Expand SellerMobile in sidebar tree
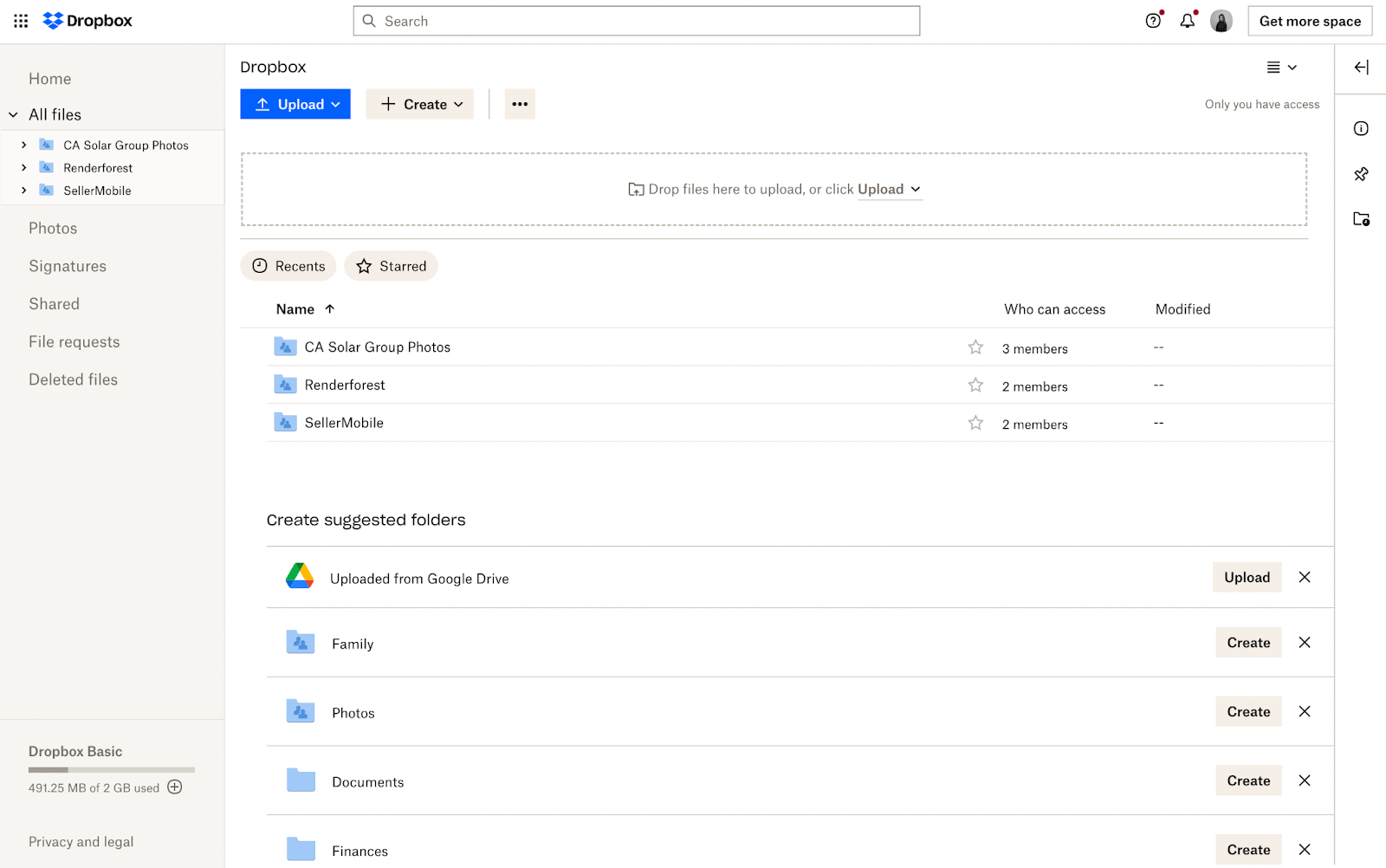 tap(24, 190)
